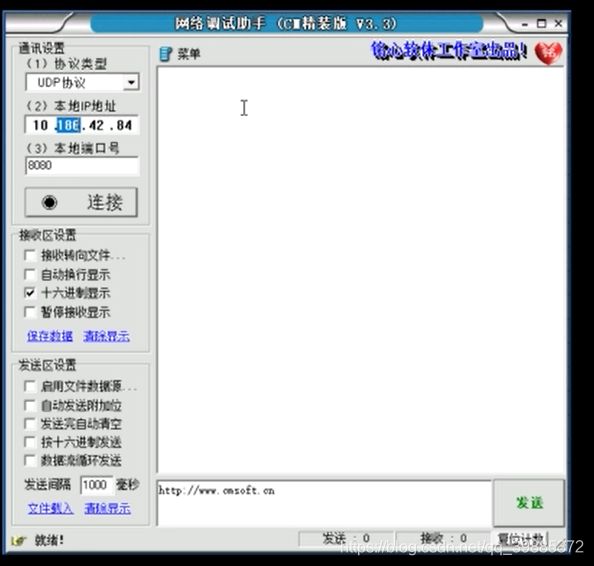This screenshot has height=566, width=594.
Task: Uncheck 十六进制显示 checkbox
Action: pyautogui.click(x=30, y=293)
